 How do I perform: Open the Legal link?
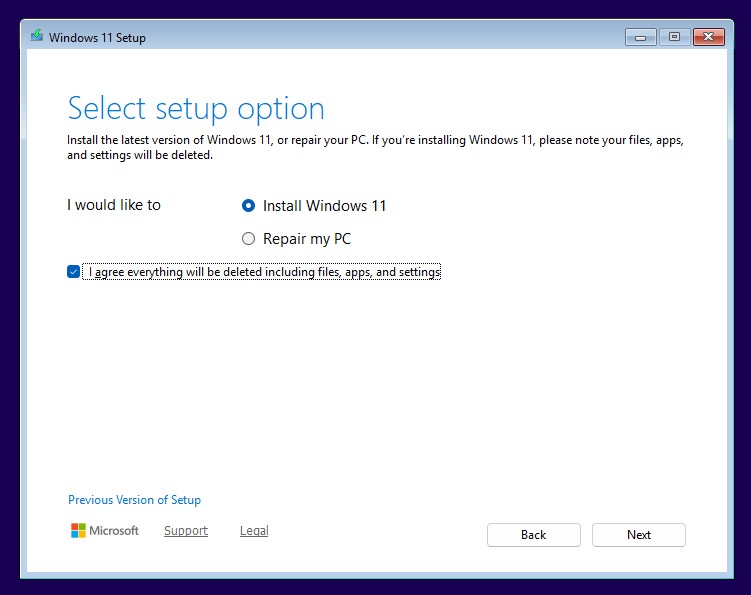click(254, 531)
